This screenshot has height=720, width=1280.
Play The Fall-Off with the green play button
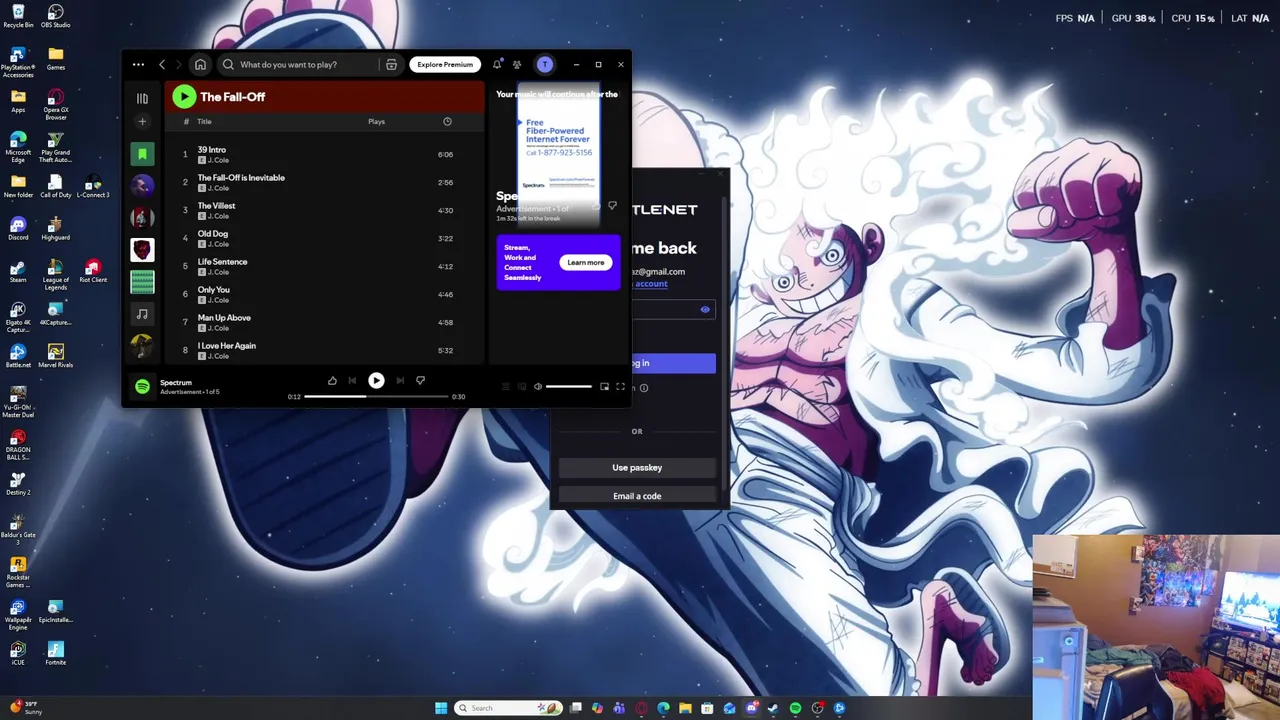pyautogui.click(x=183, y=96)
